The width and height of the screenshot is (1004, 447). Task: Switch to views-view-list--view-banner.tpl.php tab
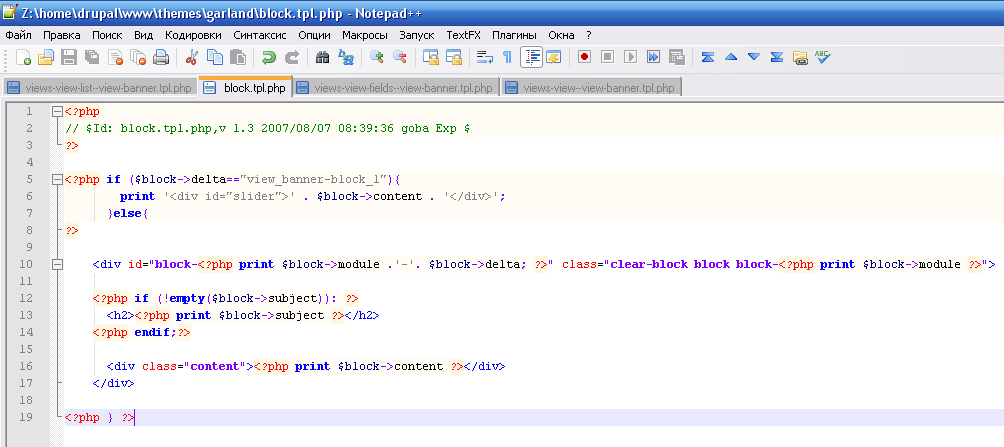[x=99, y=88]
